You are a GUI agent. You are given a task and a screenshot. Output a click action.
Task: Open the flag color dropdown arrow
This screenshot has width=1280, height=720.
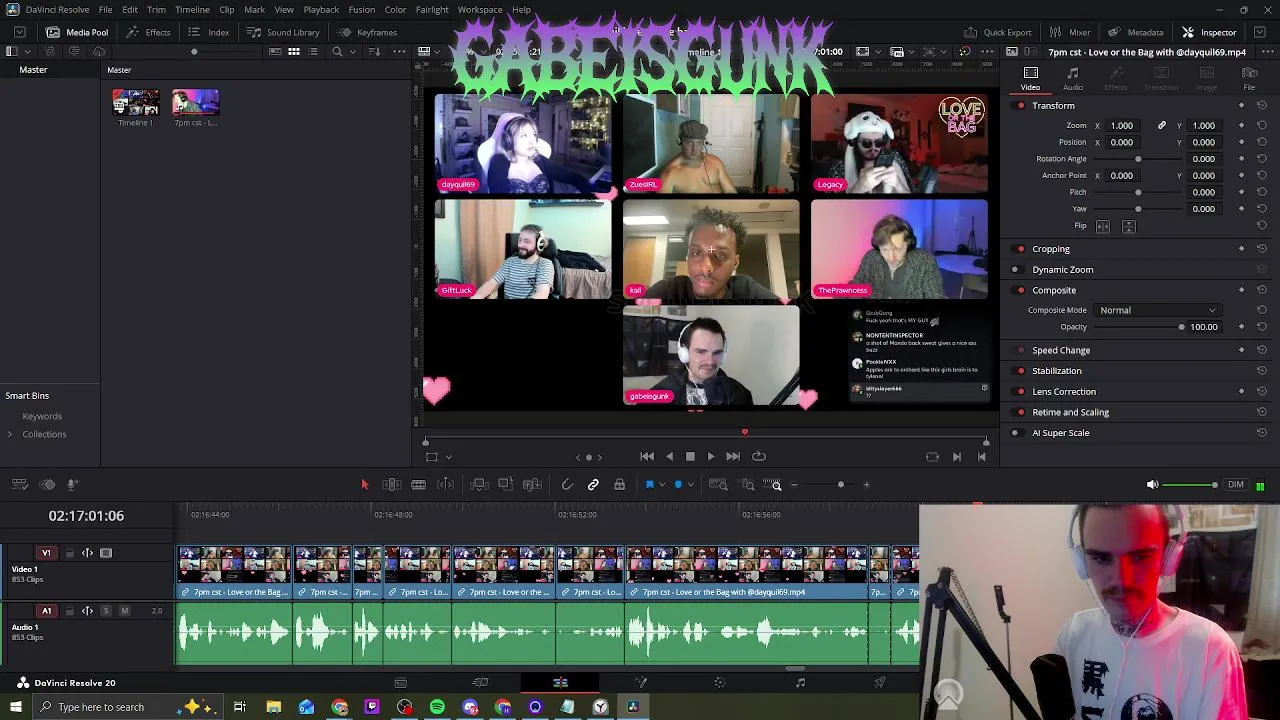[x=662, y=485]
